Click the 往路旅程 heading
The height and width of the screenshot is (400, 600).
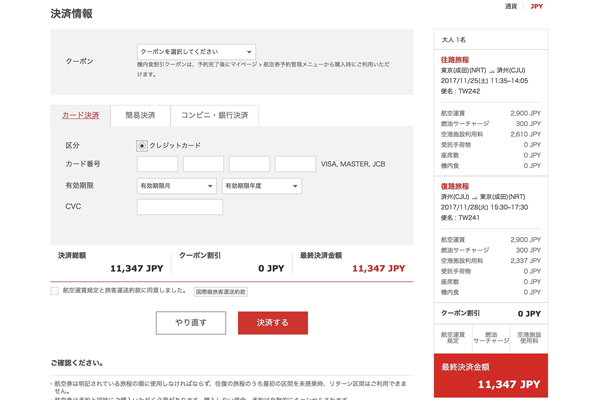pyautogui.click(x=455, y=60)
